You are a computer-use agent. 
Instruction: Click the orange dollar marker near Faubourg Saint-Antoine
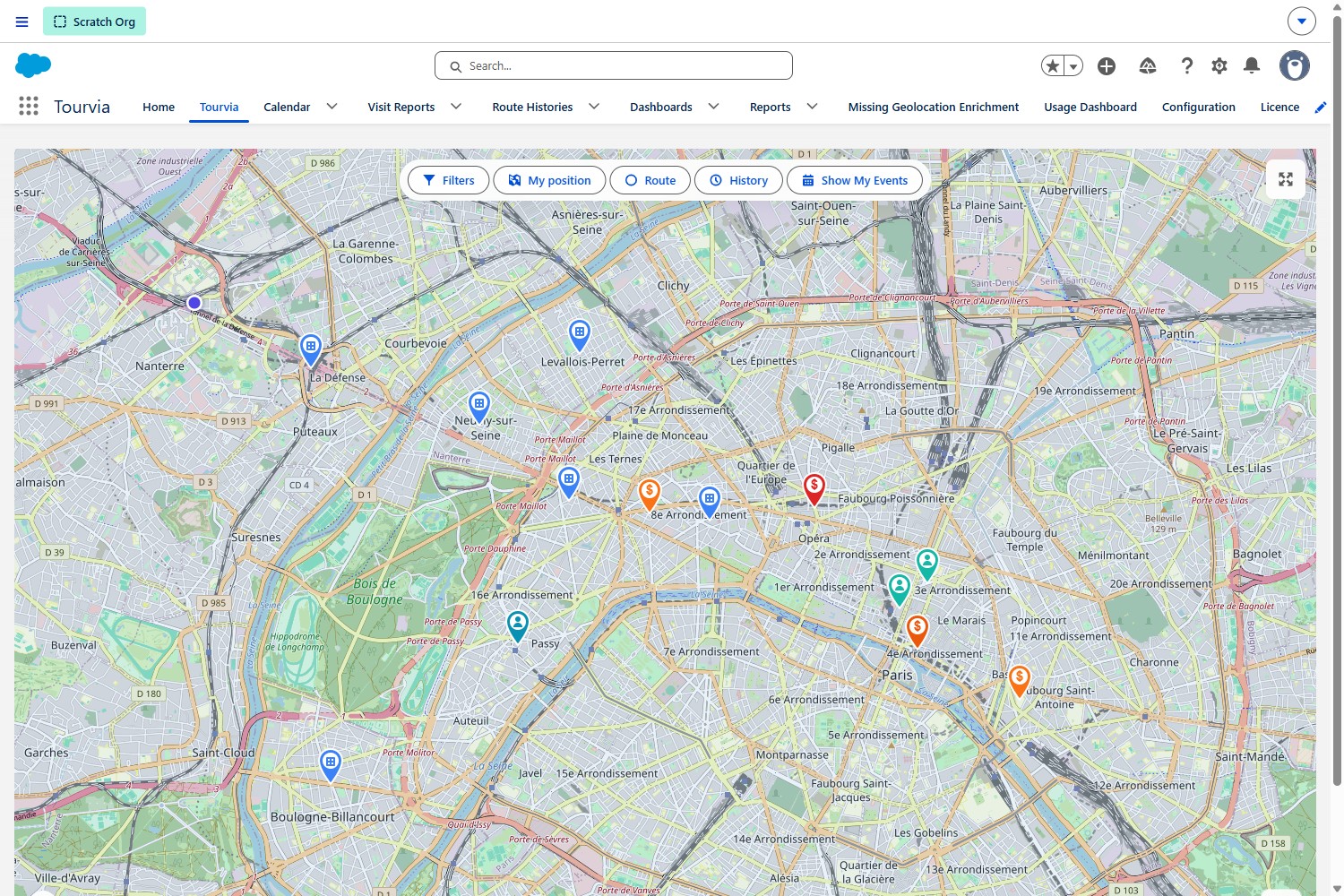coord(1020,680)
